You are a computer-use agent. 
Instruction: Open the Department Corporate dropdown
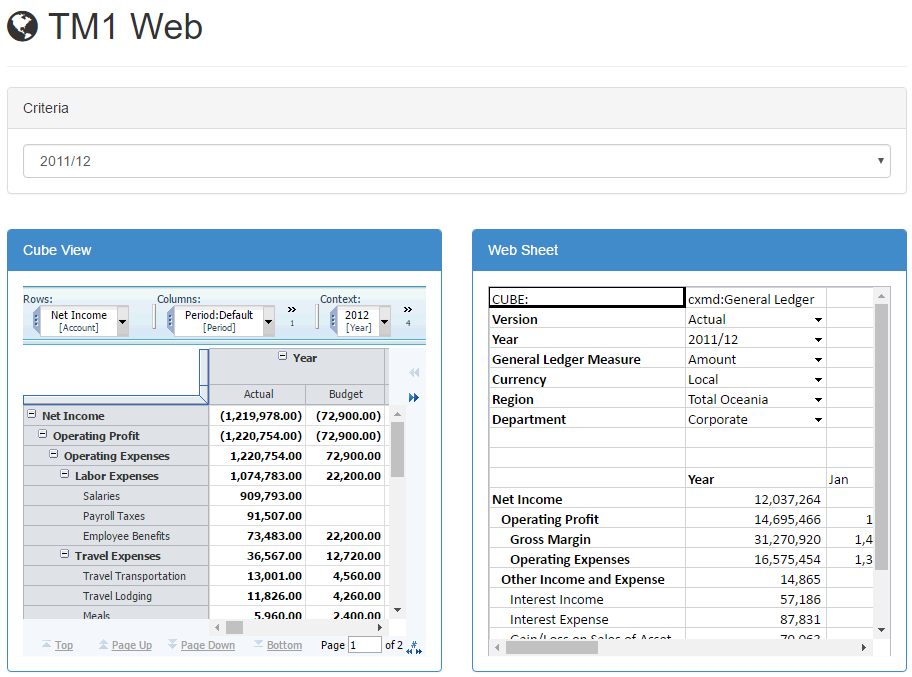(818, 420)
